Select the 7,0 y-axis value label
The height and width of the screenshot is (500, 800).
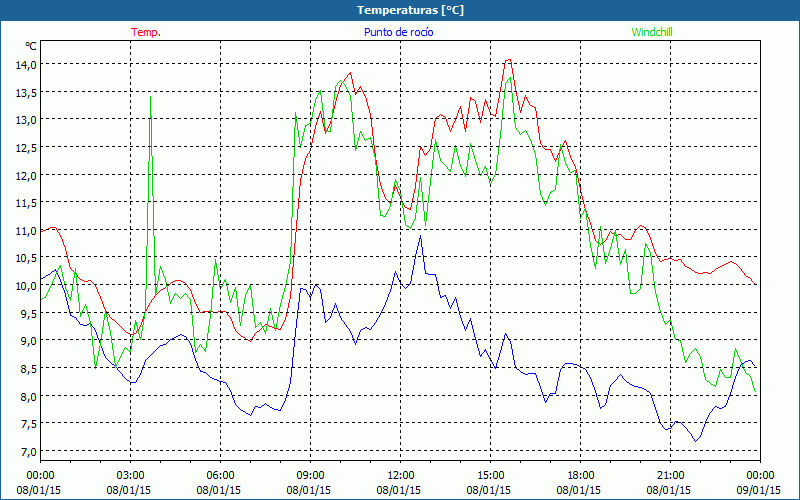[x=24, y=452]
